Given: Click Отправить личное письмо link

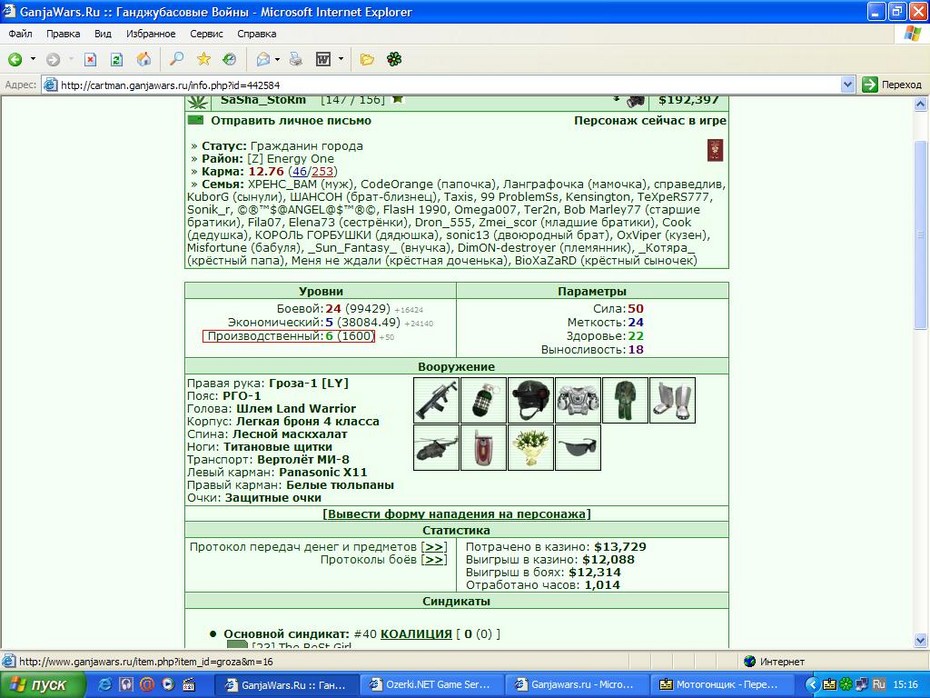Looking at the screenshot, I should [291, 120].
